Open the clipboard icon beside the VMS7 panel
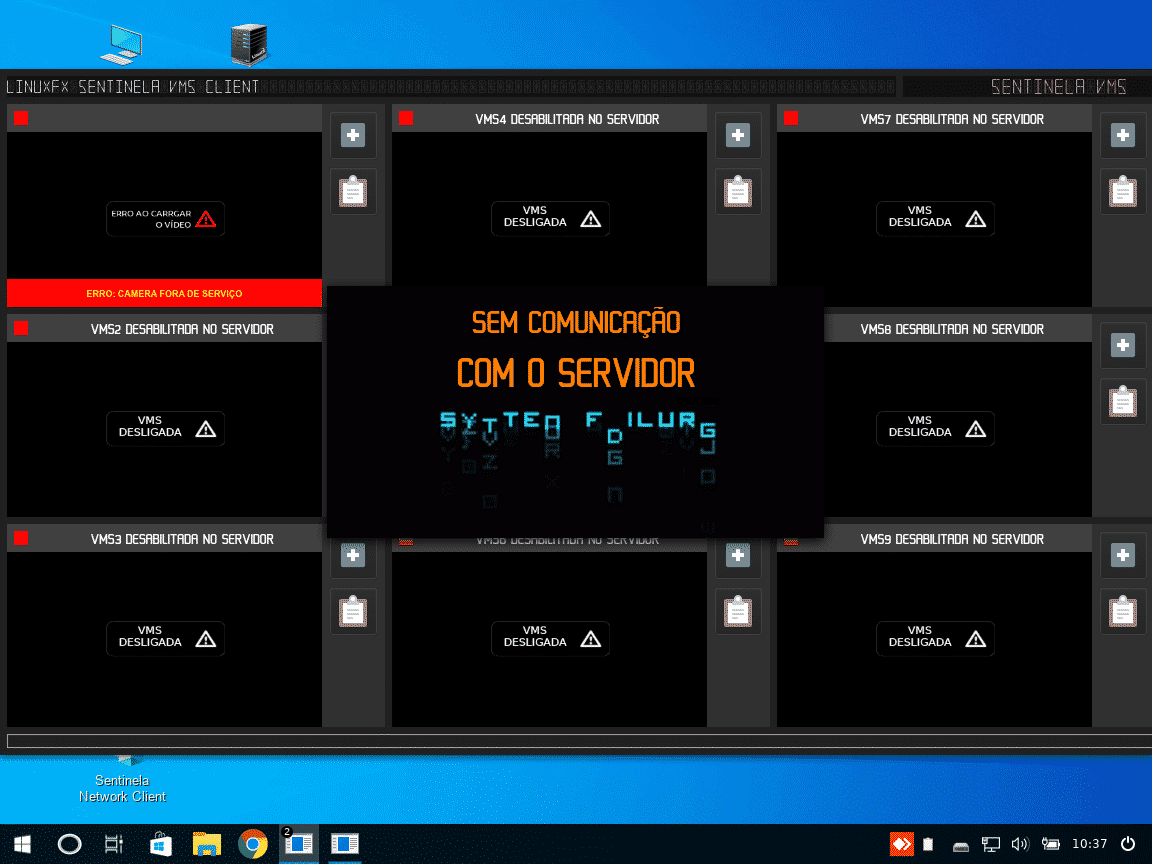The height and width of the screenshot is (864, 1152). (1123, 190)
